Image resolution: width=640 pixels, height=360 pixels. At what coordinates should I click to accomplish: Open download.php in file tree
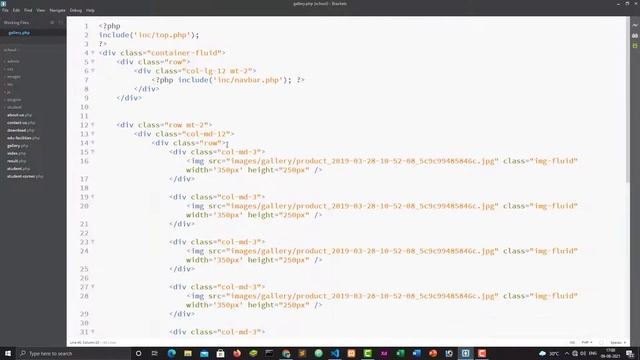tap(20, 131)
